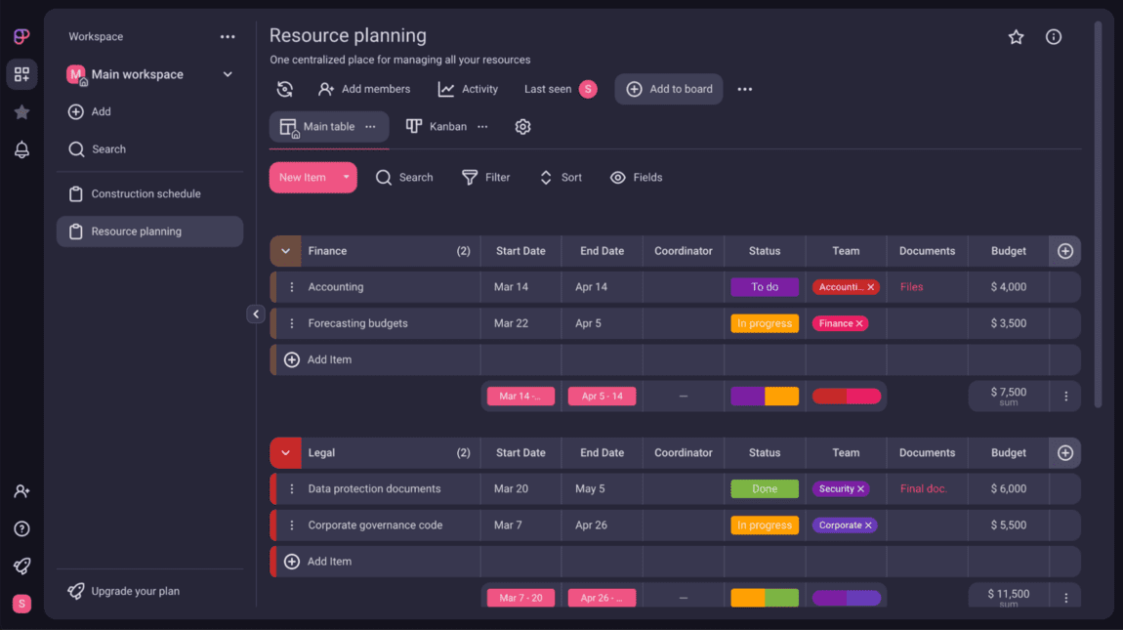This screenshot has height=630, width=1123.
Task: Open What's new via the rocket icon
Action: pos(21,565)
